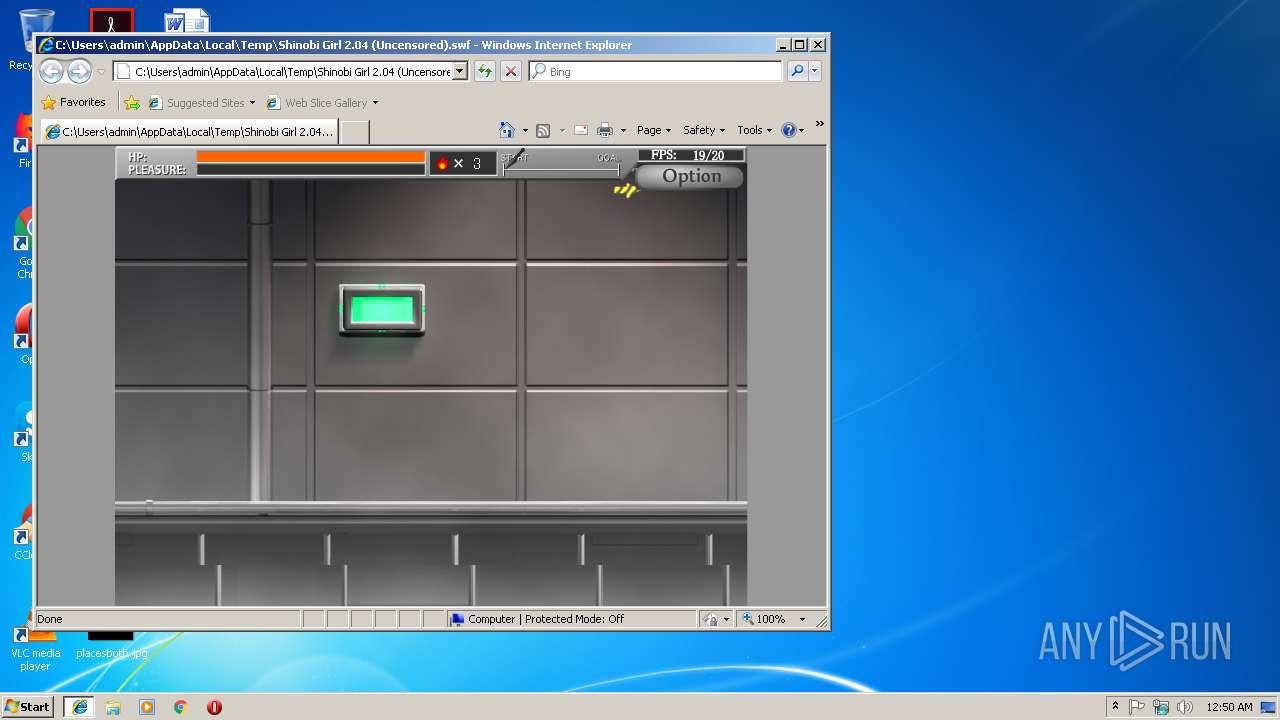
Task: Show hidden tray icons arrow
Action: 1115,706
